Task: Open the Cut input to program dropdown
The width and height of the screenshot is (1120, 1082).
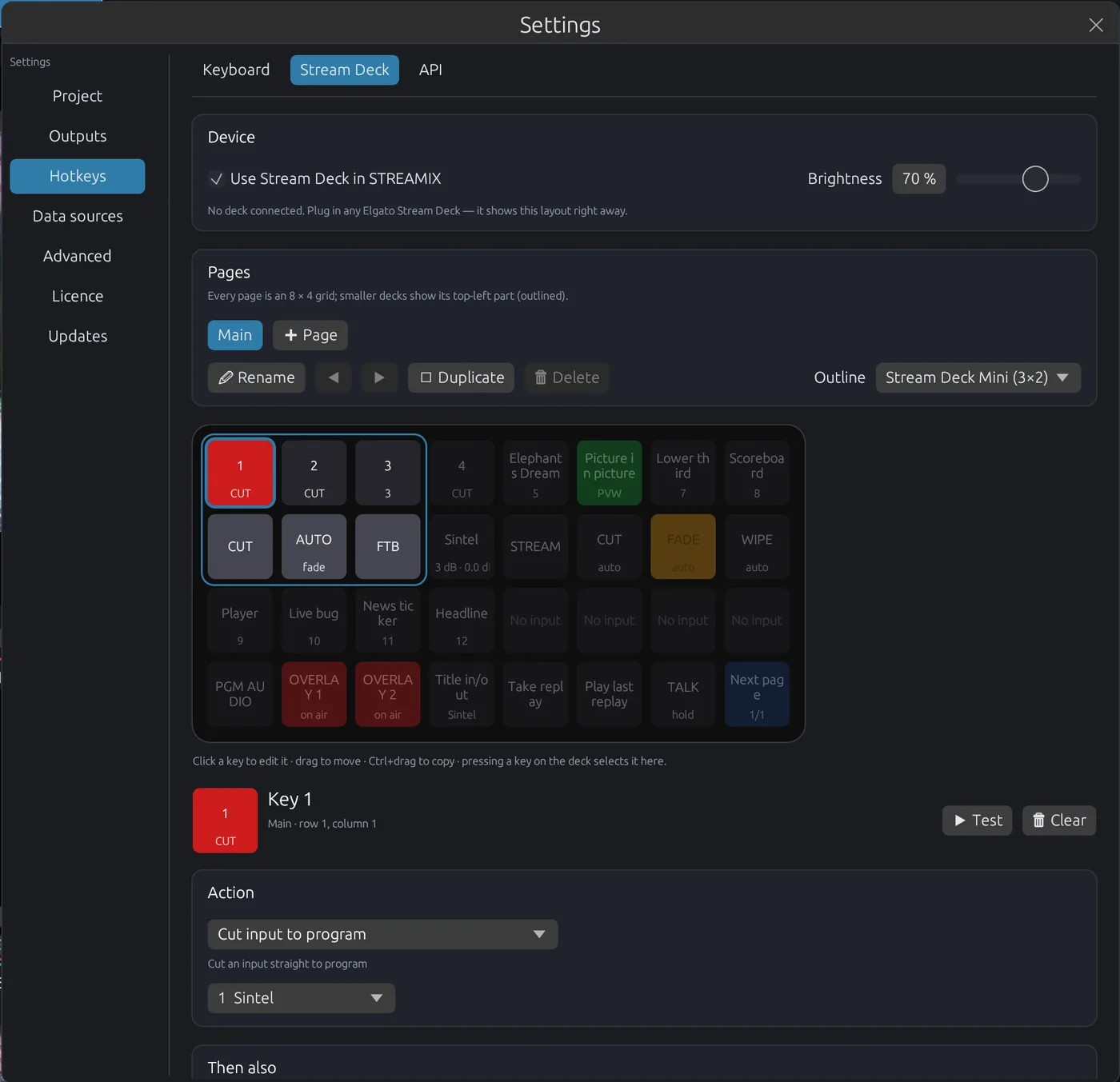Action: click(382, 934)
